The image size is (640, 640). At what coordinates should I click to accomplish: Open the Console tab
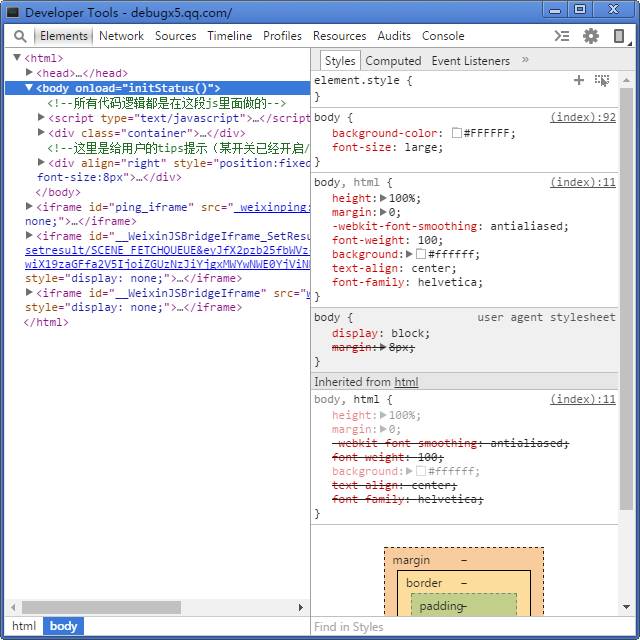click(x=443, y=36)
